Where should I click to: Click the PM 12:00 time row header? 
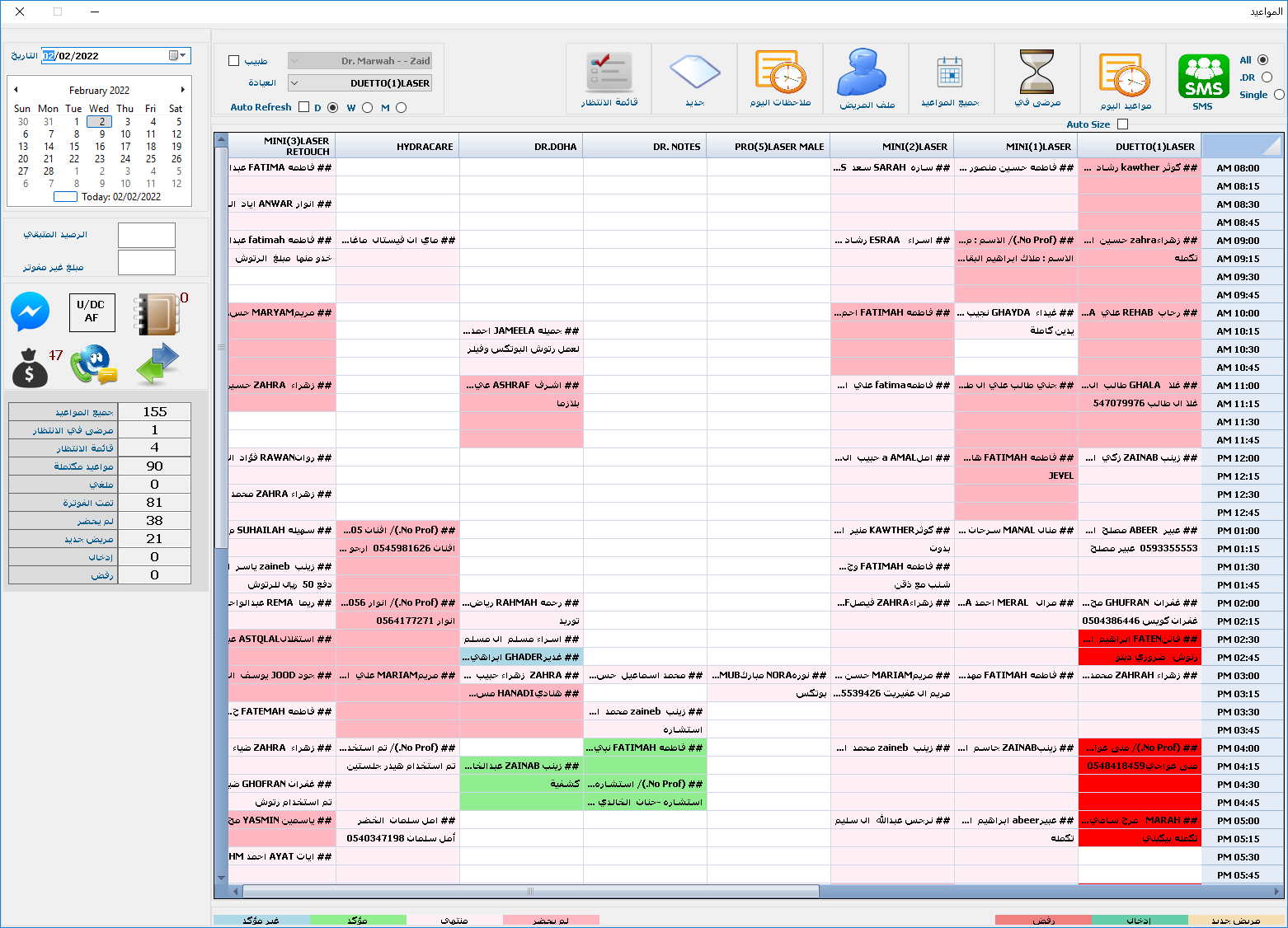click(1243, 458)
